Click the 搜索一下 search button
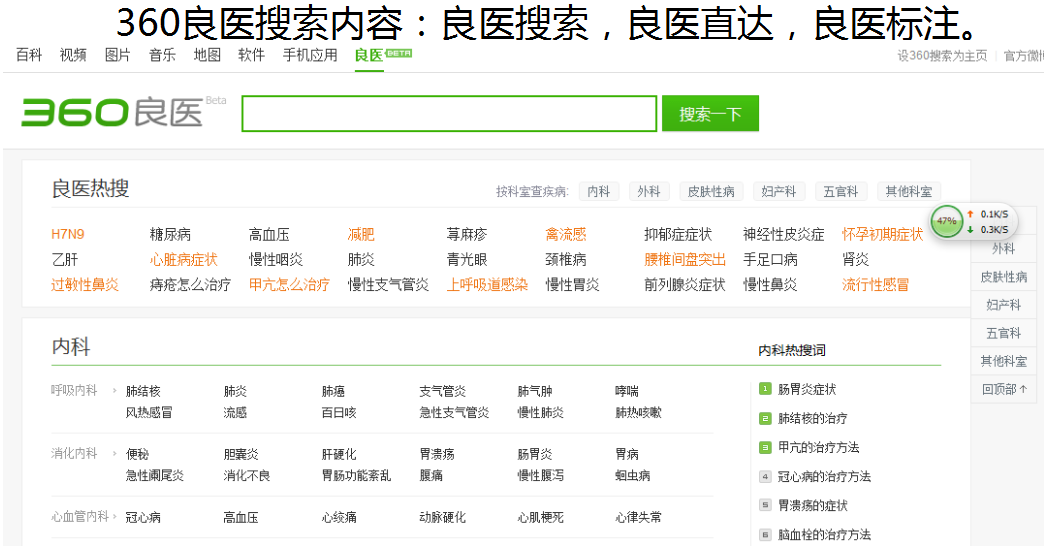This screenshot has width=1055, height=558. [x=710, y=113]
